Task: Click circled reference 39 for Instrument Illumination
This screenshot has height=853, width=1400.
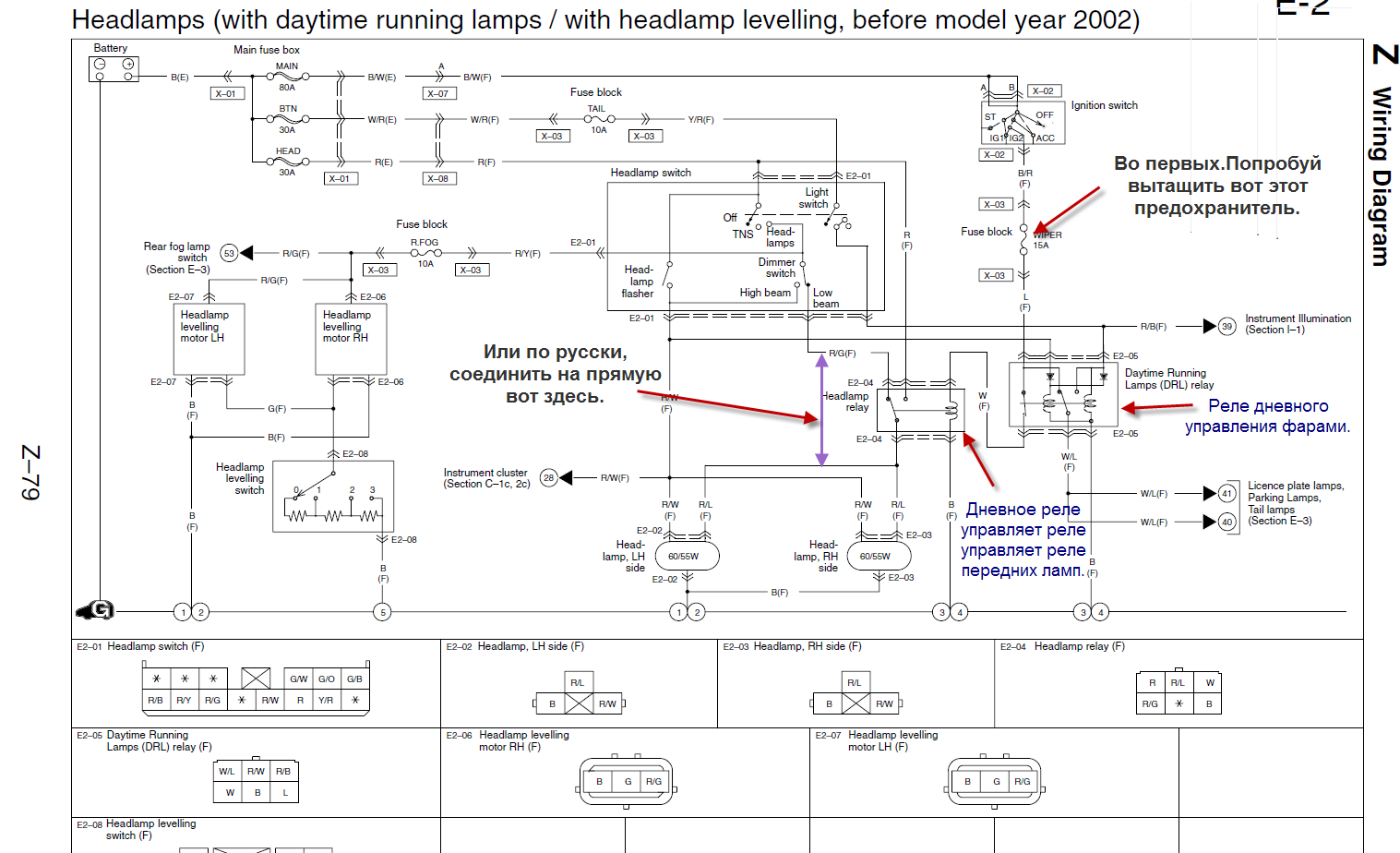Action: pos(1226,326)
